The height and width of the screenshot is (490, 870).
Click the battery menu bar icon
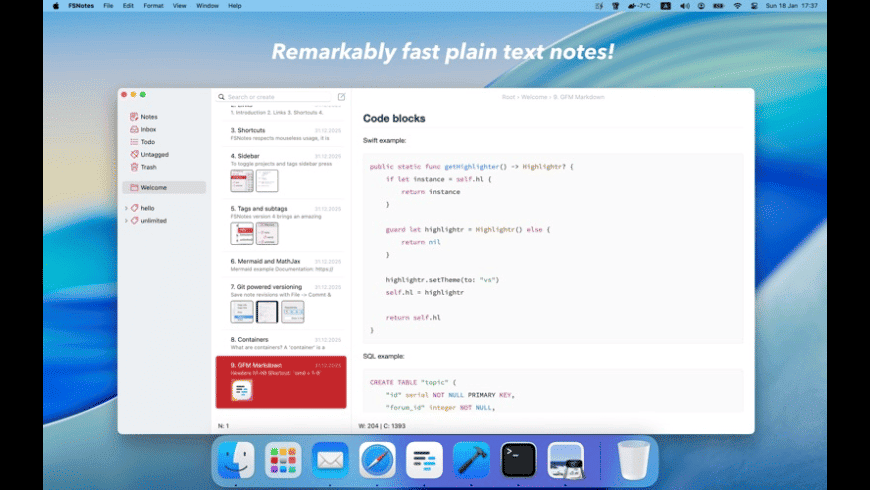(x=719, y=6)
